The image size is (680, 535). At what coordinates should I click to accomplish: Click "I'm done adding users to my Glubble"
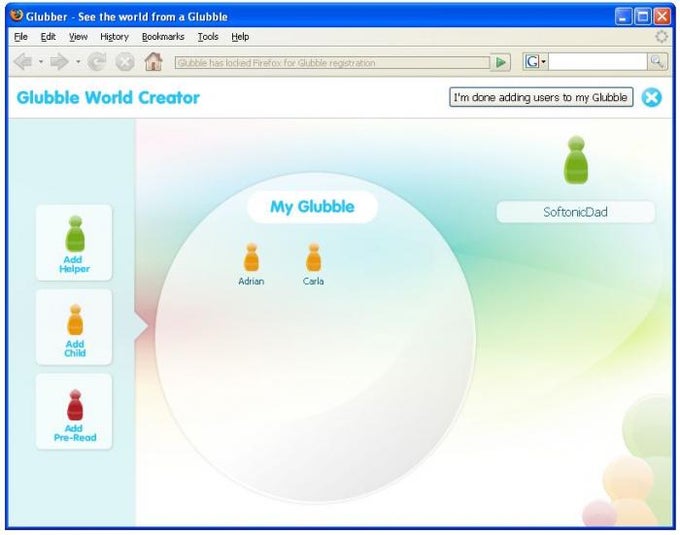[x=541, y=97]
